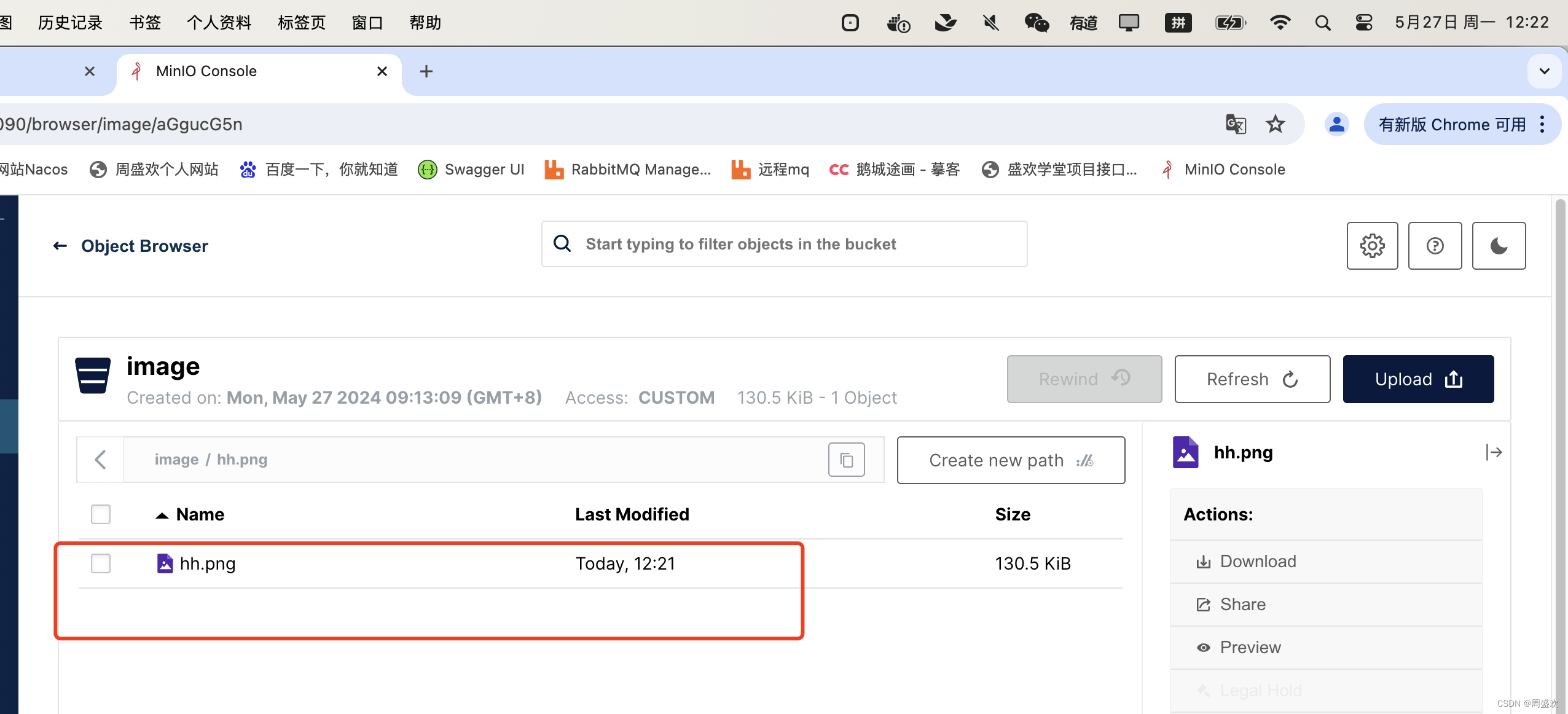Copy path with the clipboard icon
Screen dimensions: 1568x714
click(846, 460)
